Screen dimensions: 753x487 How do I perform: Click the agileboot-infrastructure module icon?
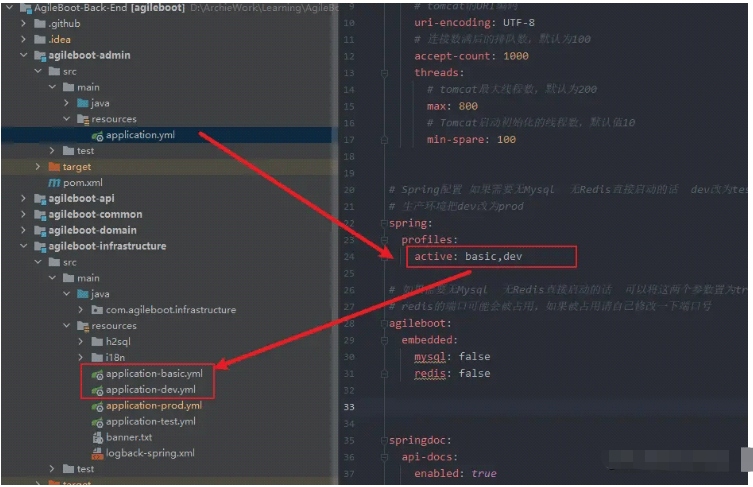pyautogui.click(x=40, y=246)
